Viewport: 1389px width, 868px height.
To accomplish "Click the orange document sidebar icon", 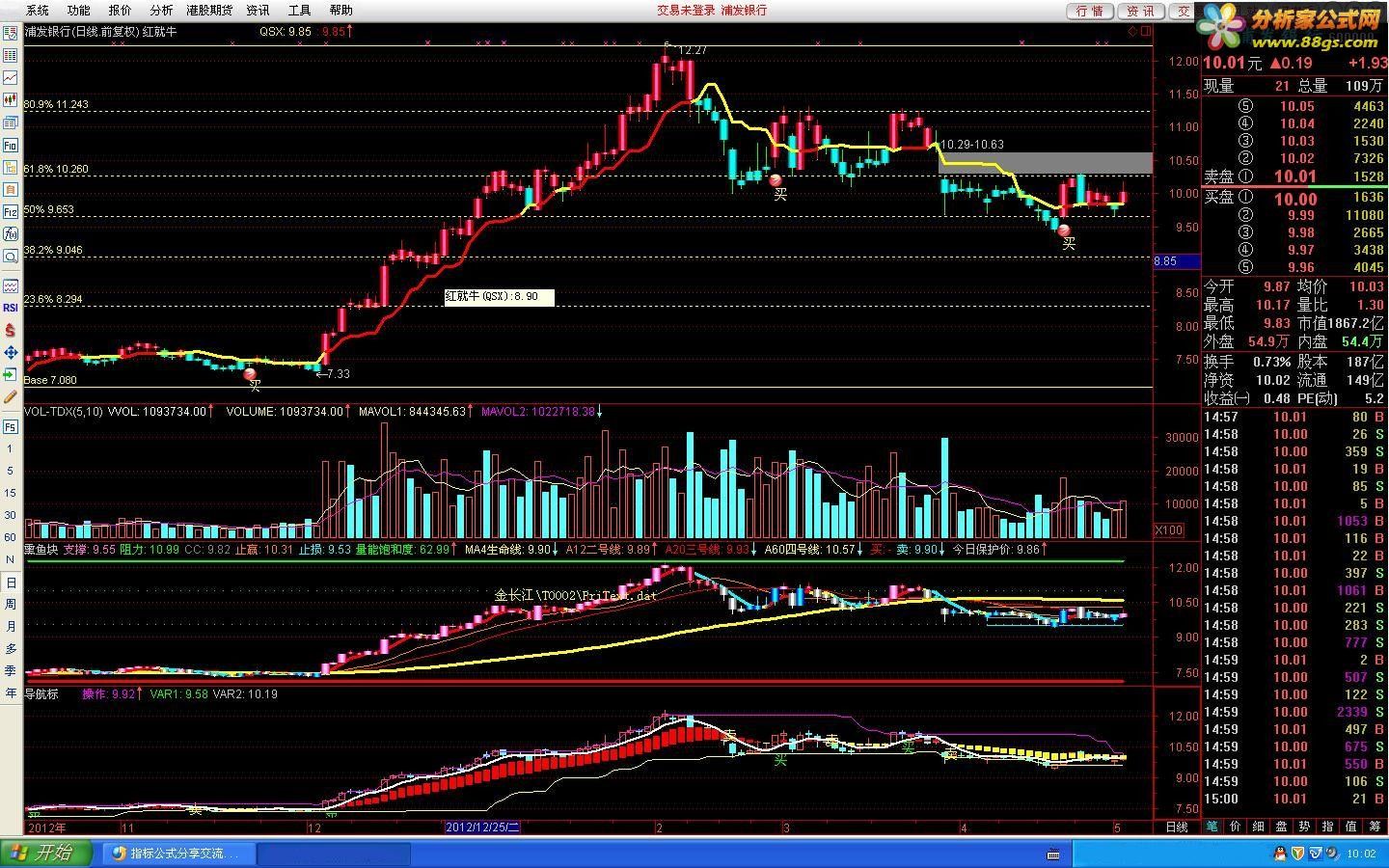I will coord(11,189).
